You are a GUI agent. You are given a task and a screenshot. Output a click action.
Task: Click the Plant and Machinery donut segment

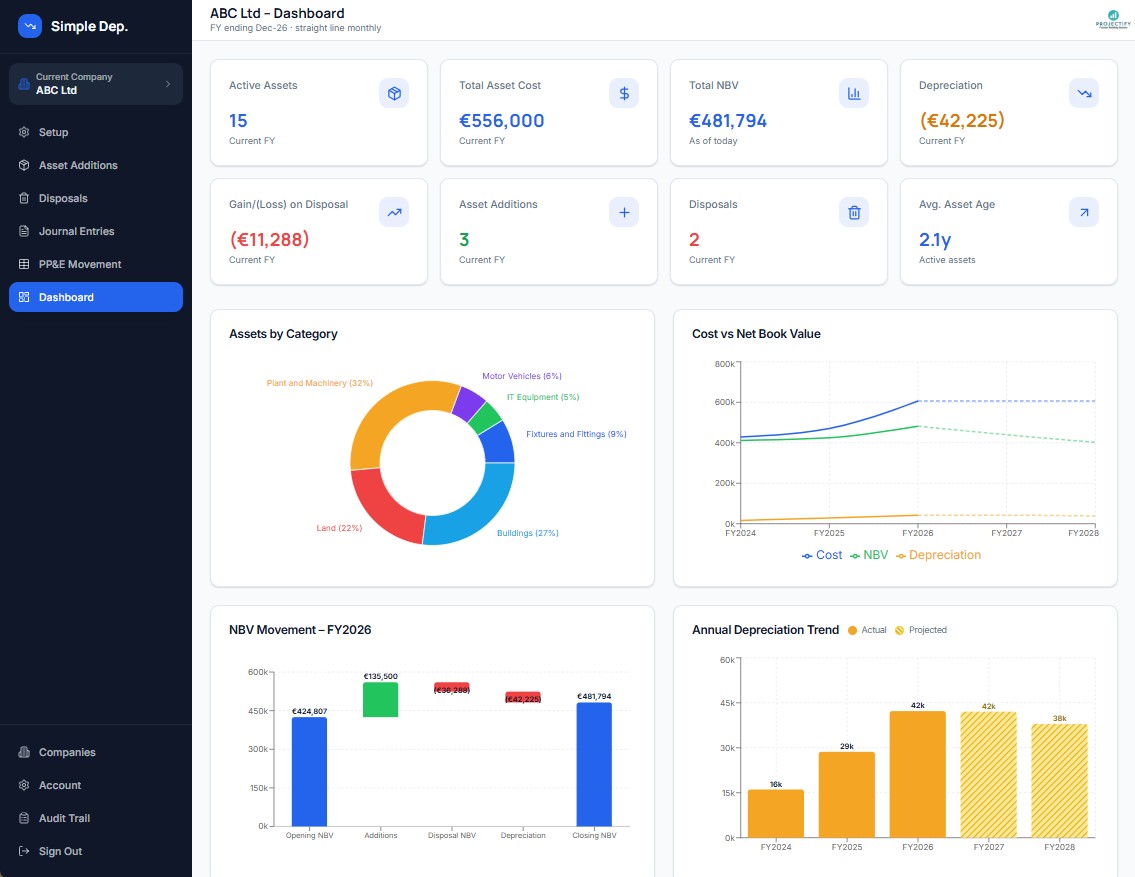[391, 412]
